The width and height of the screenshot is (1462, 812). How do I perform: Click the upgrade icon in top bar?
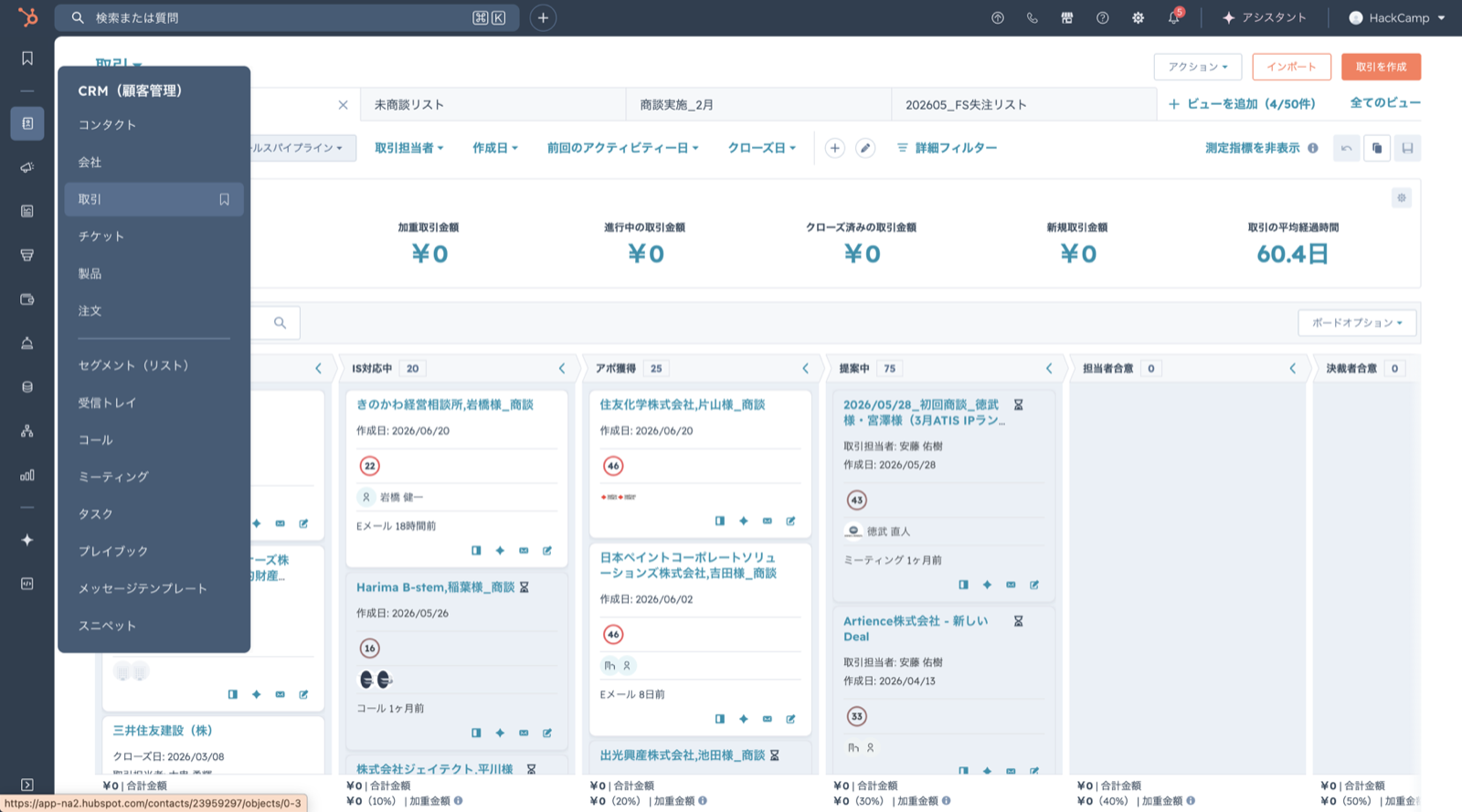[x=998, y=17]
